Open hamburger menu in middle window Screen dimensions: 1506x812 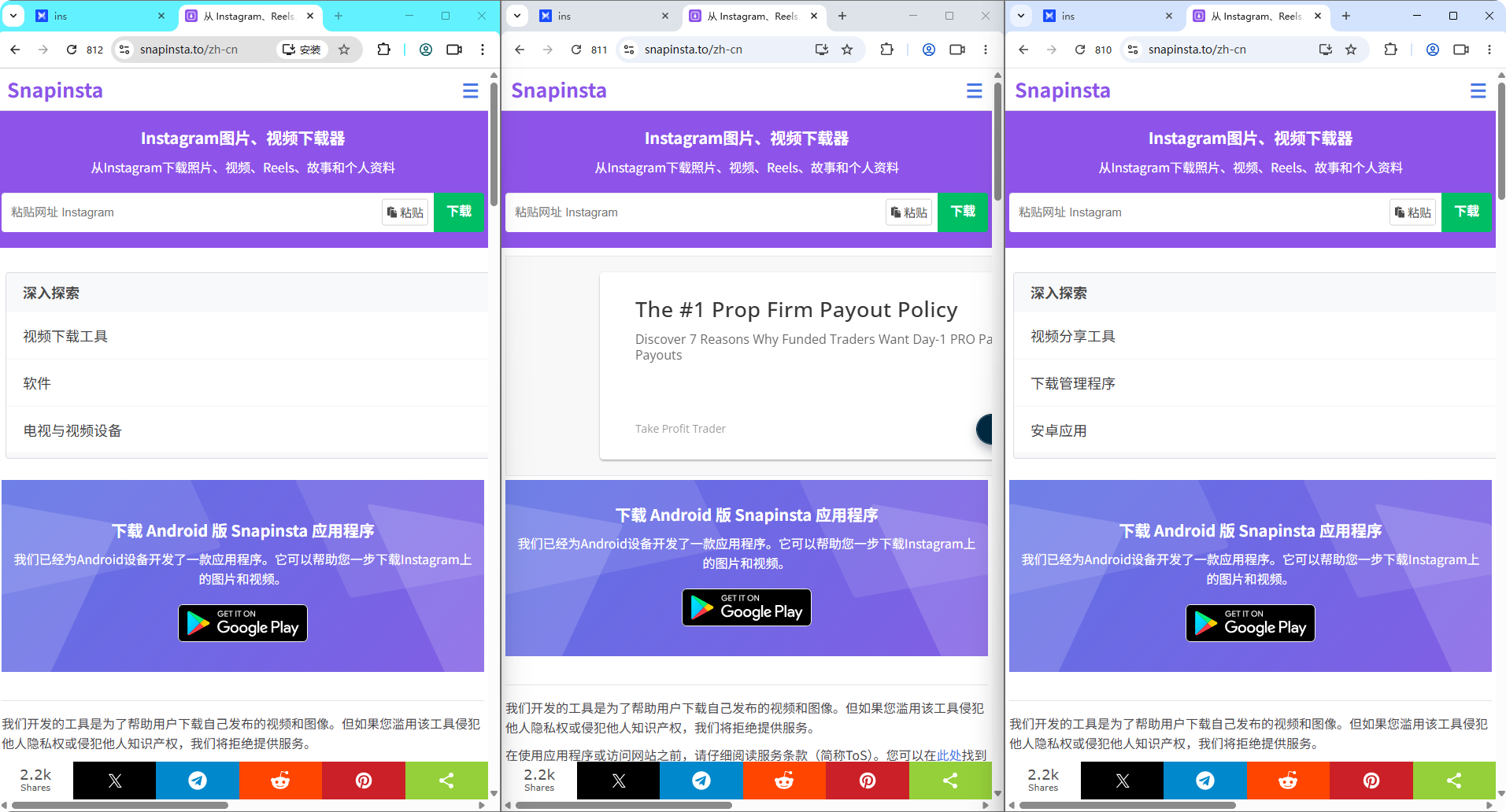(974, 91)
